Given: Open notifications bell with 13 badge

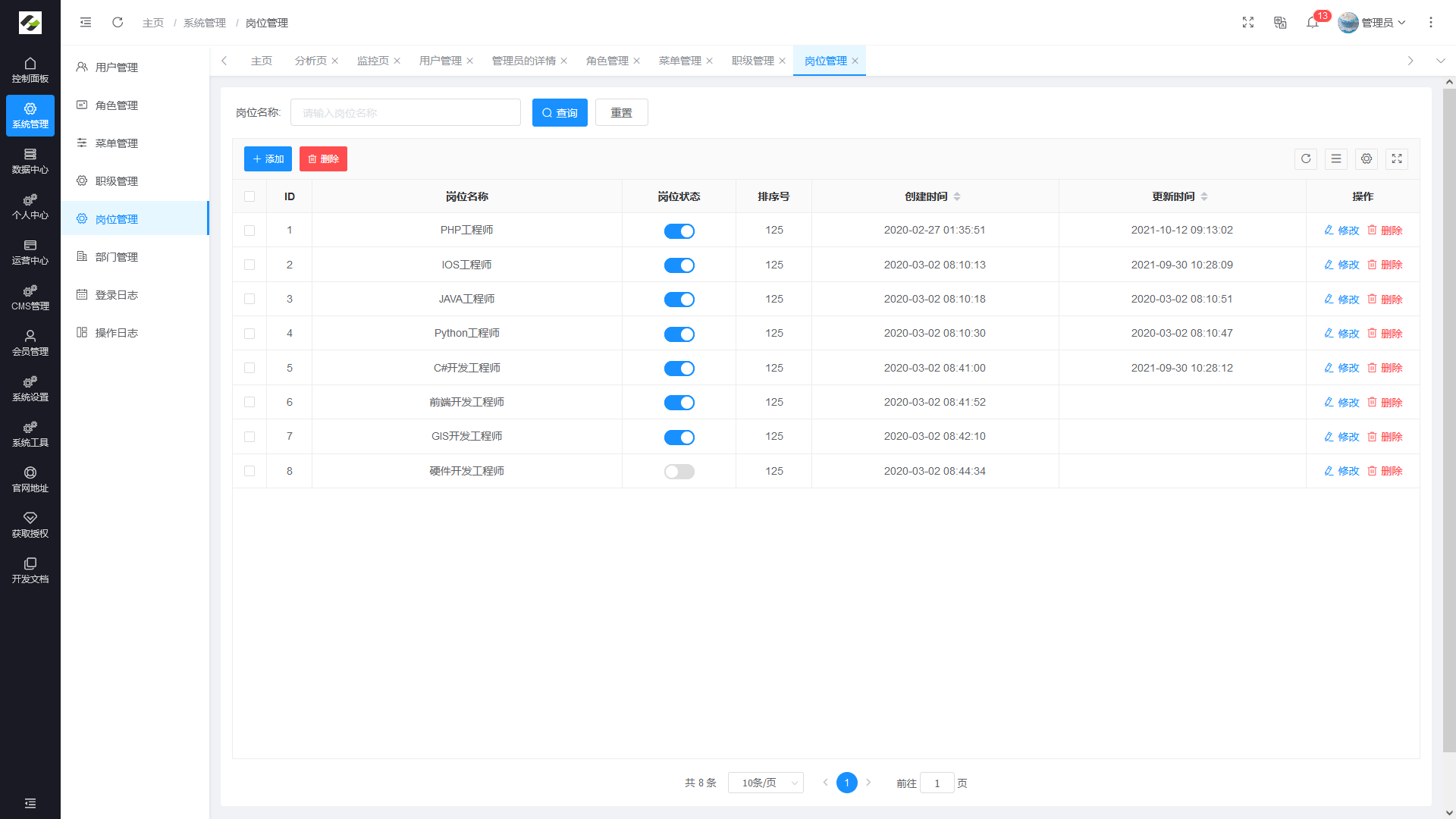Looking at the screenshot, I should [x=1313, y=23].
